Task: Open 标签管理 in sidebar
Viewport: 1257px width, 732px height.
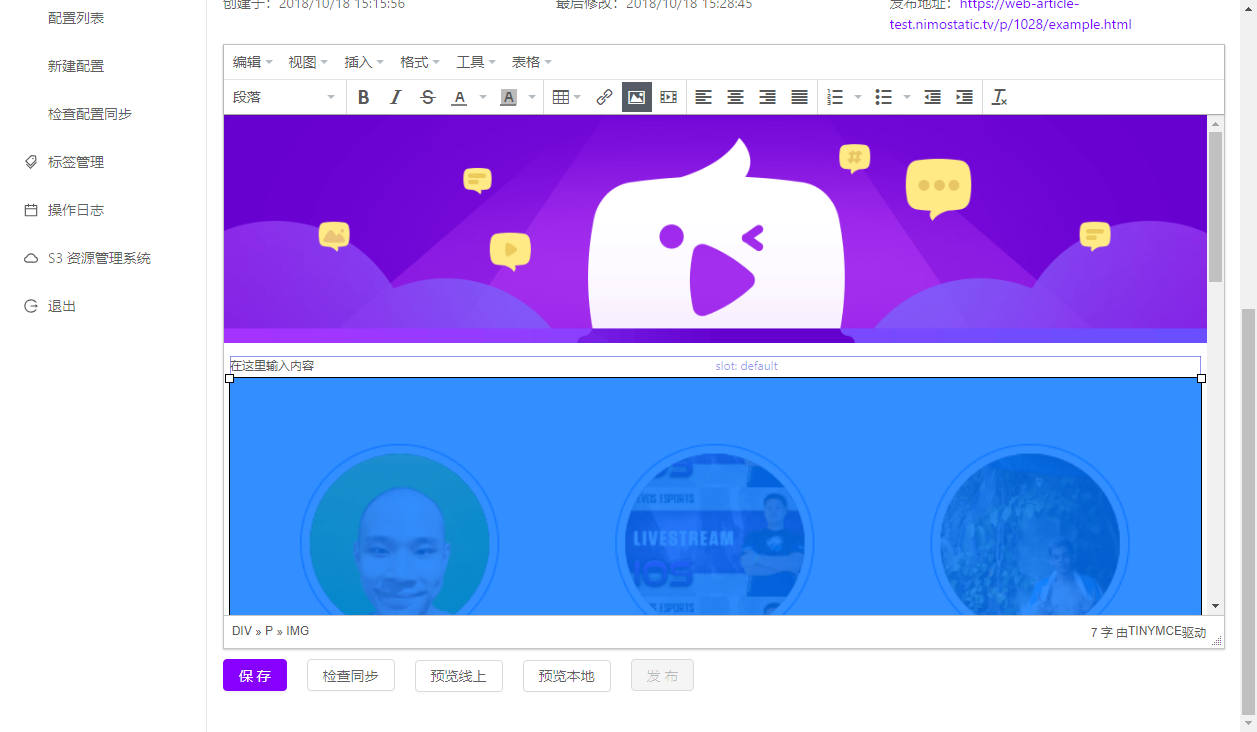Action: click(x=76, y=162)
